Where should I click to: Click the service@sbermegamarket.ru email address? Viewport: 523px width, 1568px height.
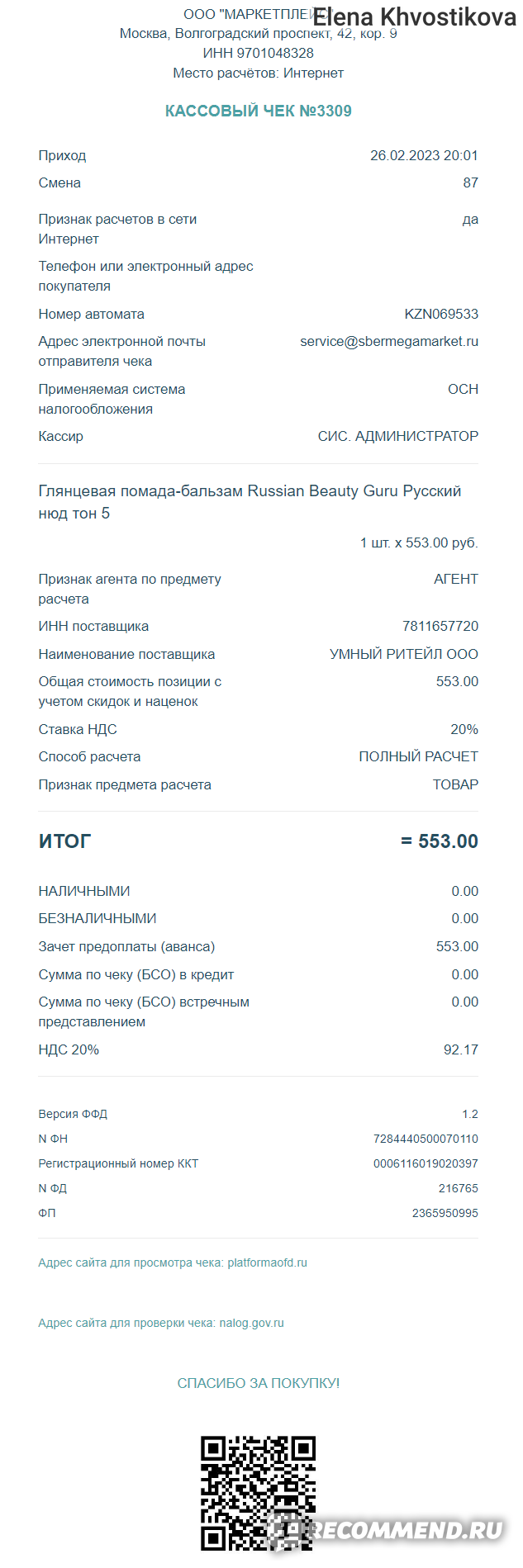coord(389,341)
